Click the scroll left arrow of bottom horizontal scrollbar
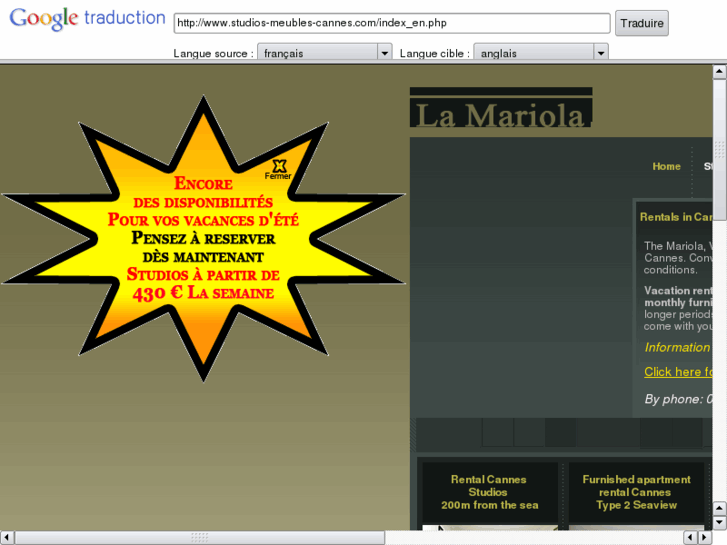727x545 pixels. click(6, 537)
